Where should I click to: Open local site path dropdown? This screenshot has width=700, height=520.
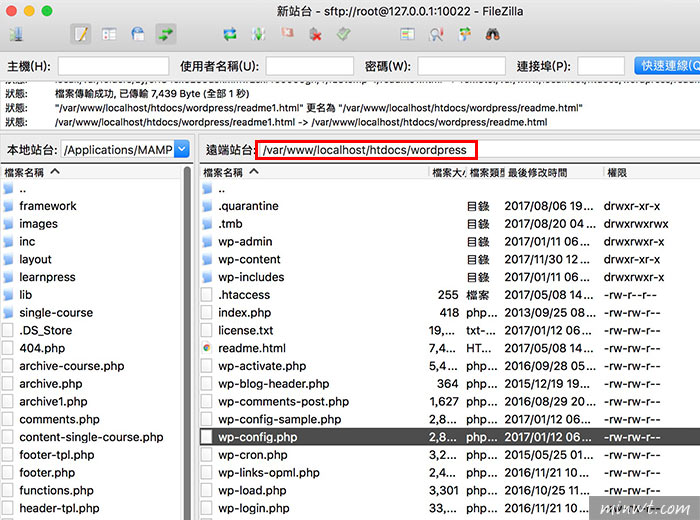pyautogui.click(x=182, y=150)
